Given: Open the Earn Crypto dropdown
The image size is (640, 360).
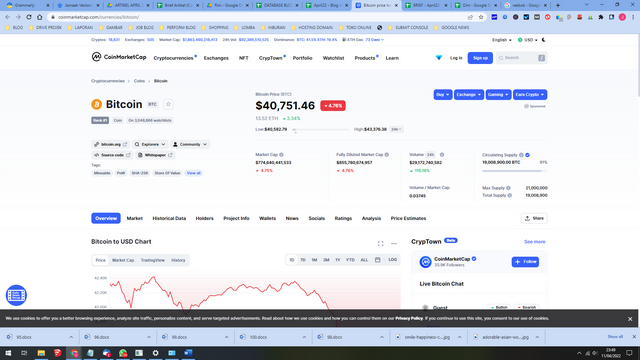Looking at the screenshot, I should click(x=530, y=95).
